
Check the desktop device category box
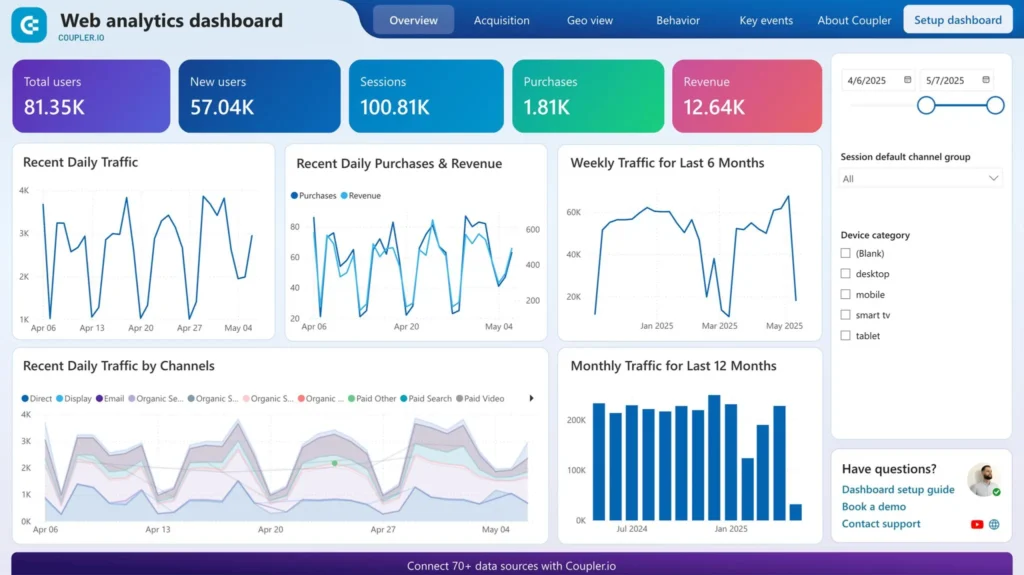click(846, 274)
